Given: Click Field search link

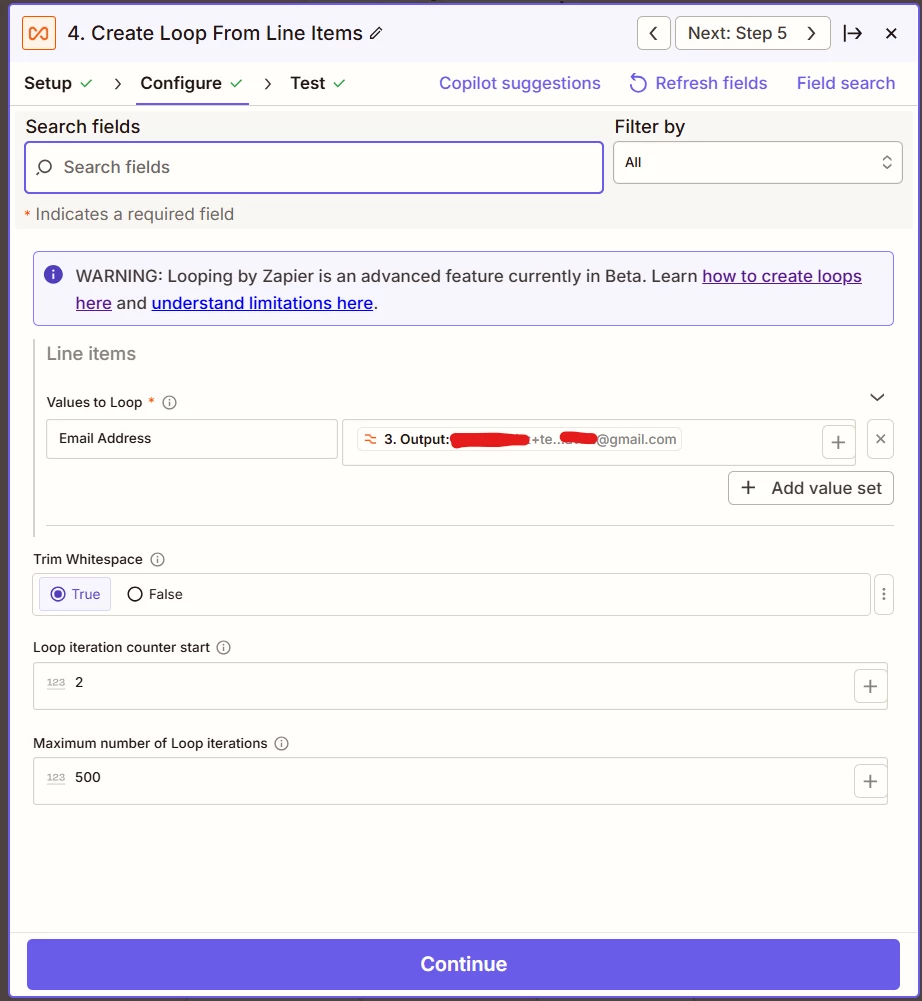Looking at the screenshot, I should point(845,84).
